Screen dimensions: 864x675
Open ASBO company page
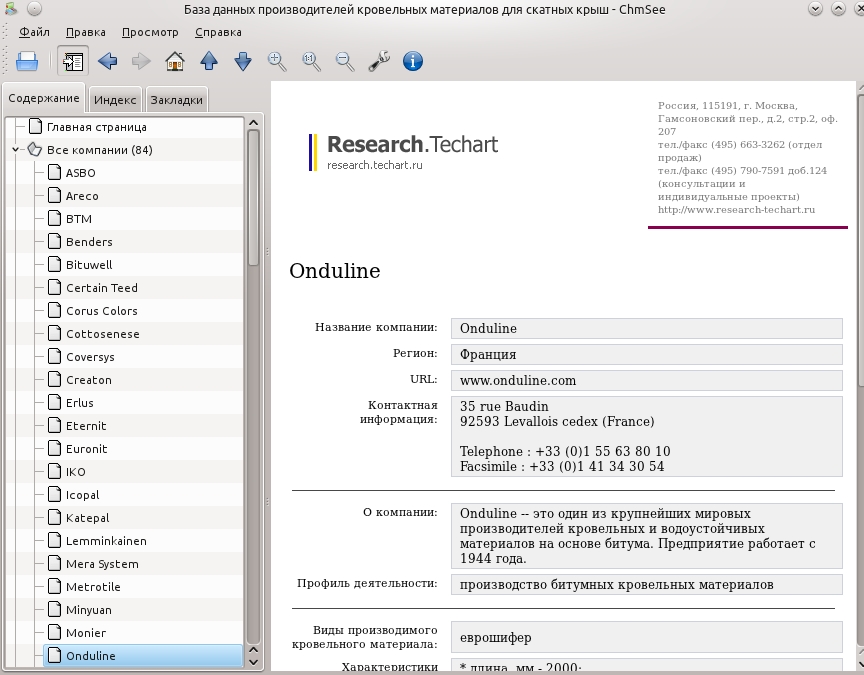(x=80, y=173)
